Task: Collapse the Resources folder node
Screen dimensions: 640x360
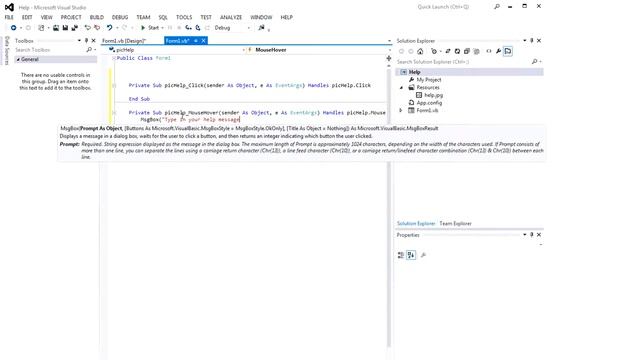Action: (401, 87)
